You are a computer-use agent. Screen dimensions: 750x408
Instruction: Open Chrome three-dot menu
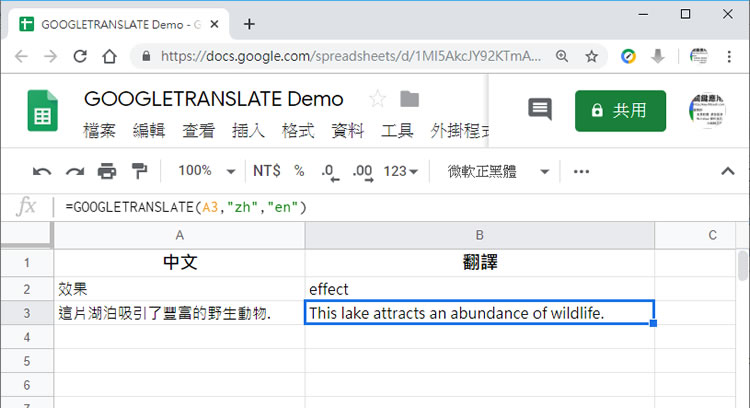click(729, 56)
